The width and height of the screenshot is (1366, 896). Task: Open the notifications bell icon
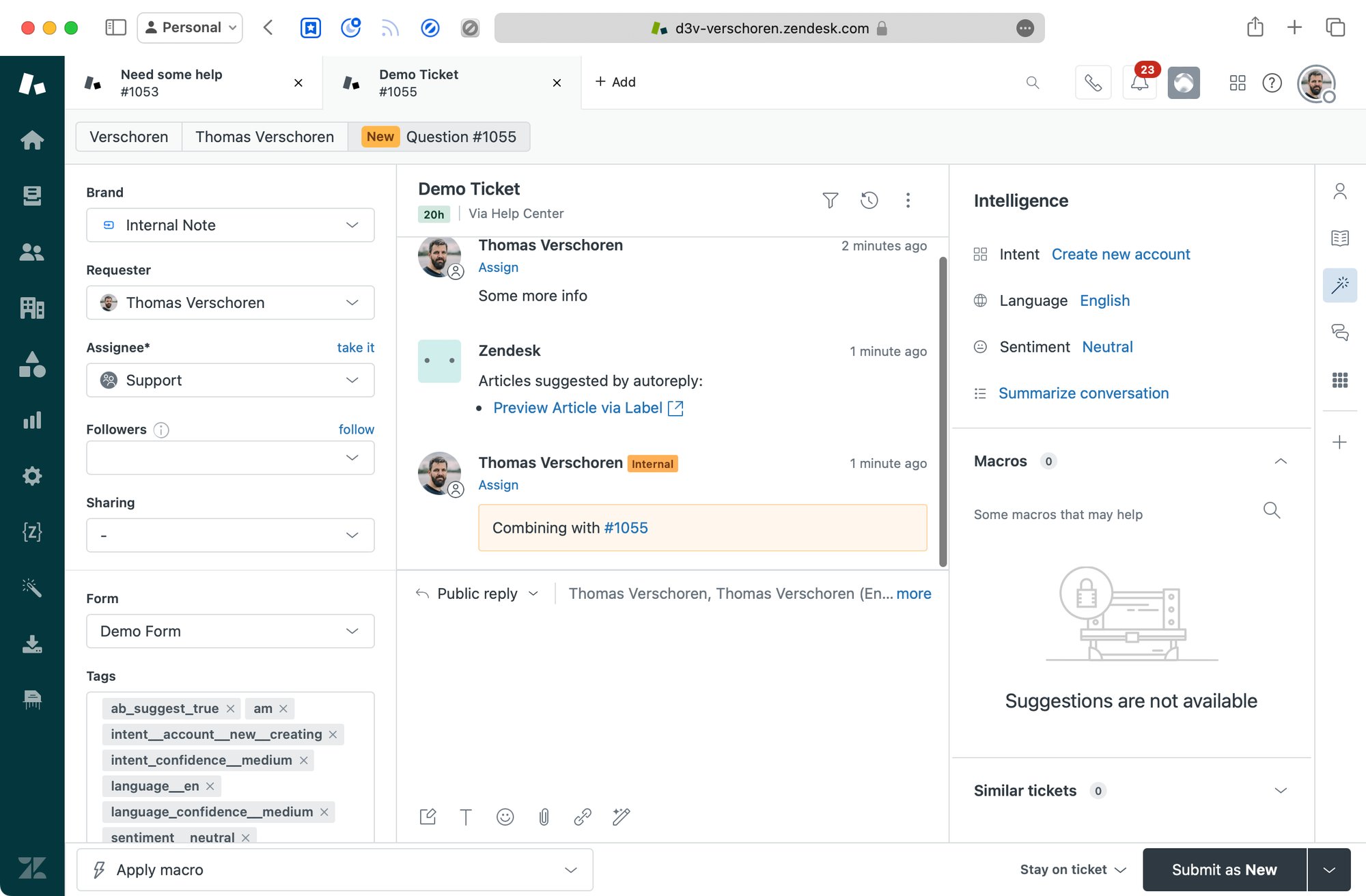tap(1139, 83)
